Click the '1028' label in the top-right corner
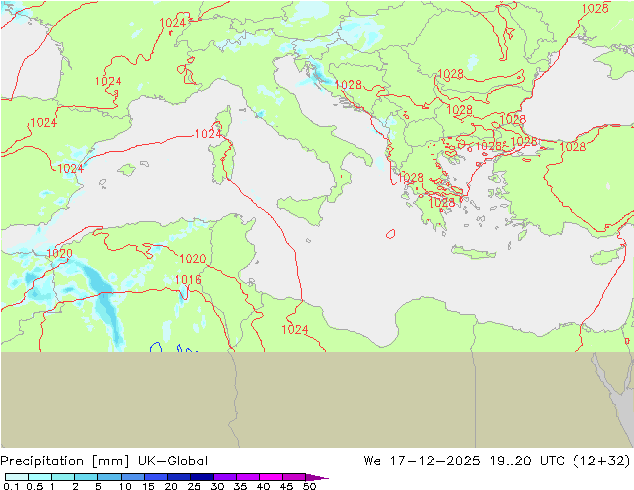The width and height of the screenshot is (634, 490). pos(595,8)
